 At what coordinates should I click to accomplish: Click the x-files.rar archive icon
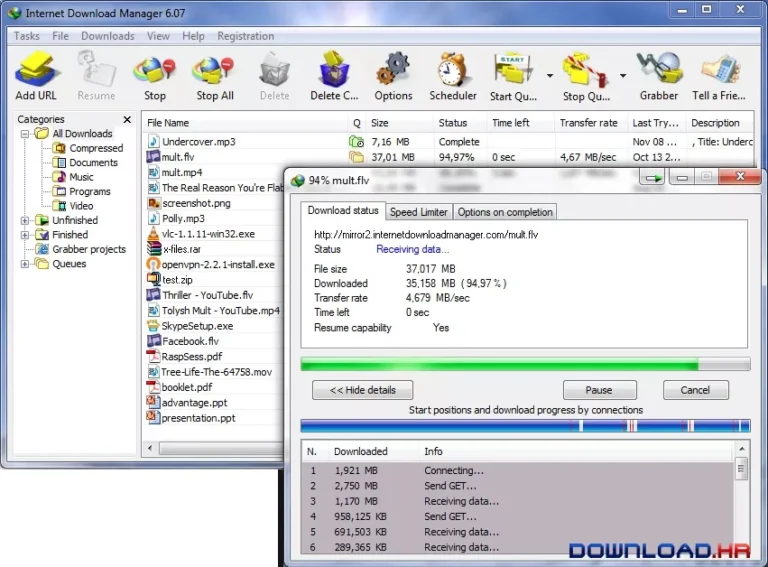tap(154, 249)
